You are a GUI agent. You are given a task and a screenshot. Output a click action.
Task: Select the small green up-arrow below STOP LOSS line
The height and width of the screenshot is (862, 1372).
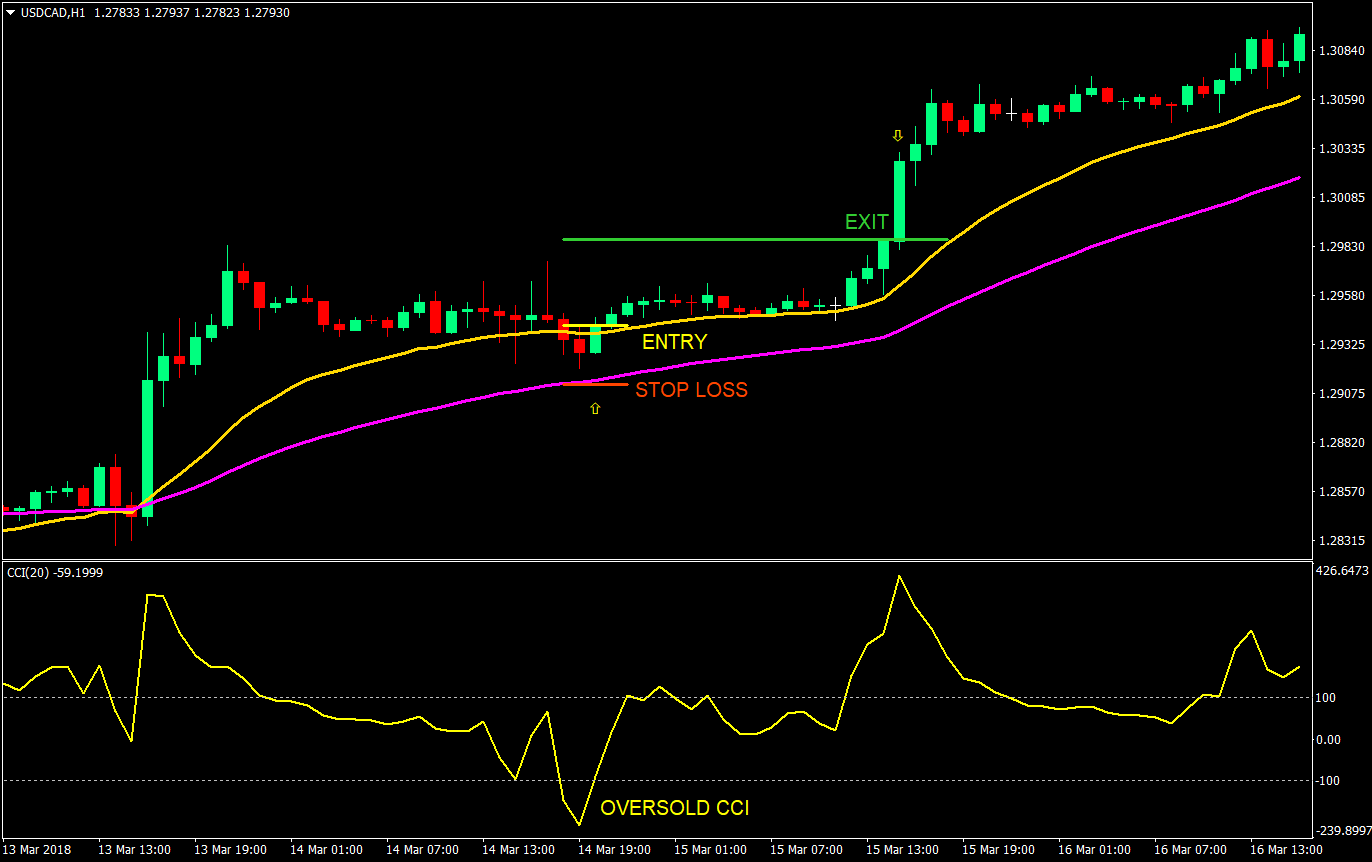pos(595,408)
